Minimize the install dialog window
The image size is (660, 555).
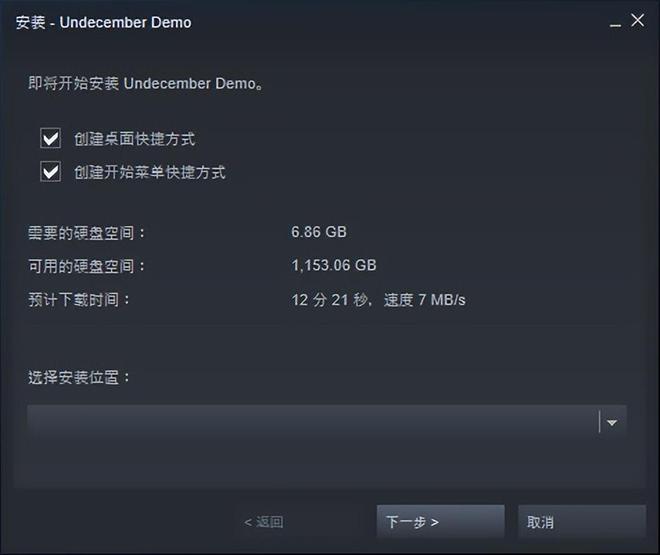click(x=615, y=22)
